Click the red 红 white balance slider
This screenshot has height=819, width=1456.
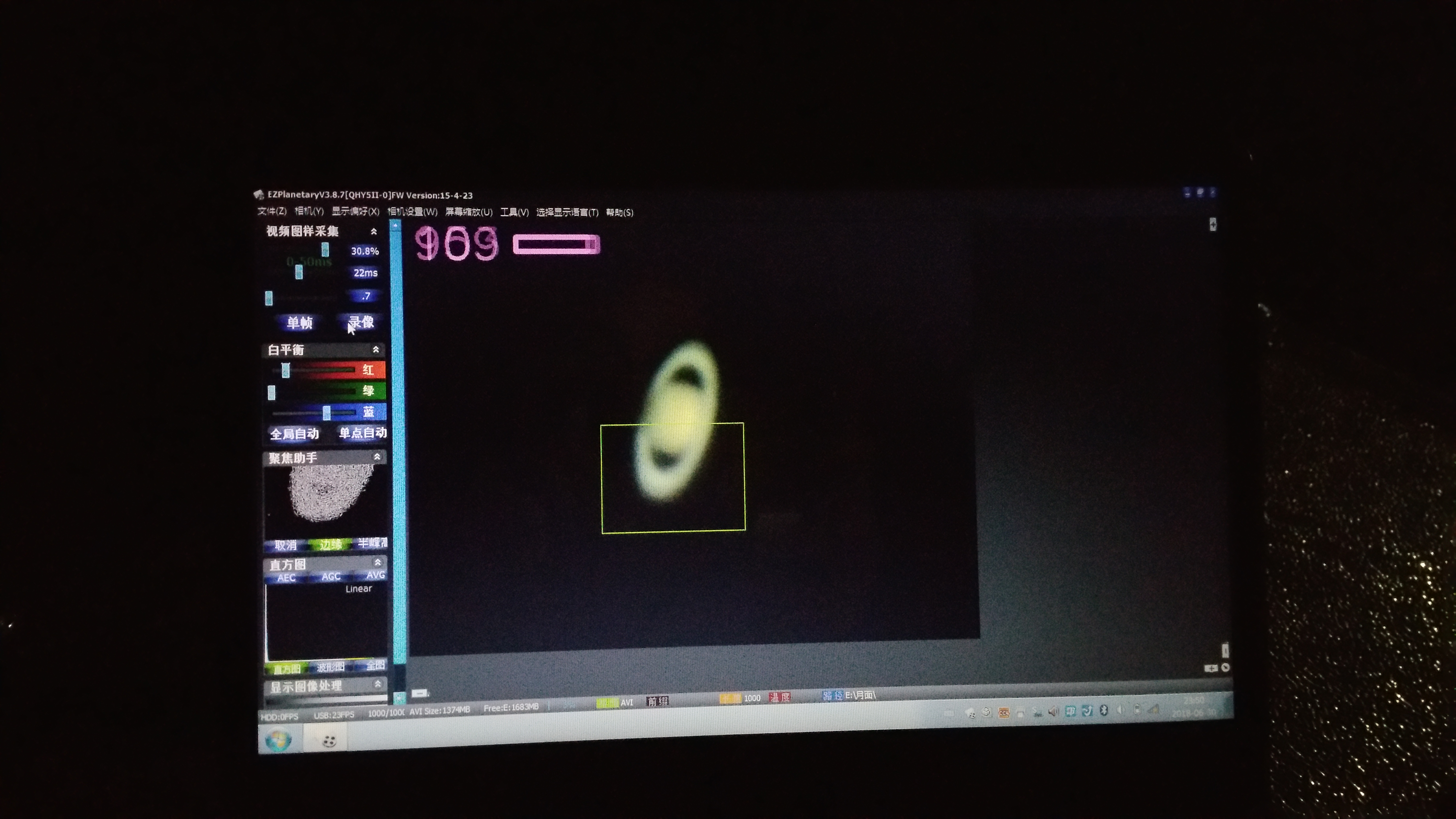click(x=286, y=370)
